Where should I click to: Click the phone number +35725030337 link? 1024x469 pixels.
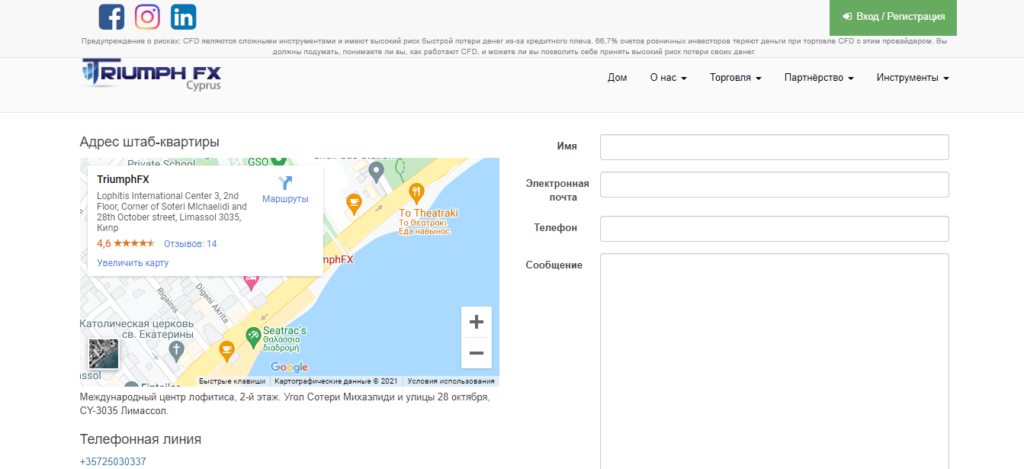pos(113,461)
